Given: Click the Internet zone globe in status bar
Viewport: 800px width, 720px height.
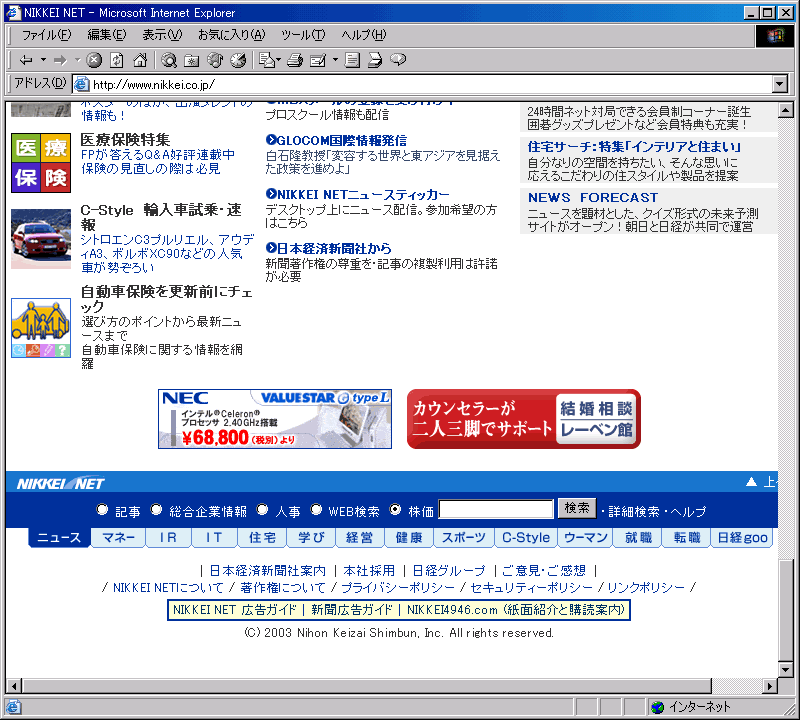Looking at the screenshot, I should click(658, 707).
